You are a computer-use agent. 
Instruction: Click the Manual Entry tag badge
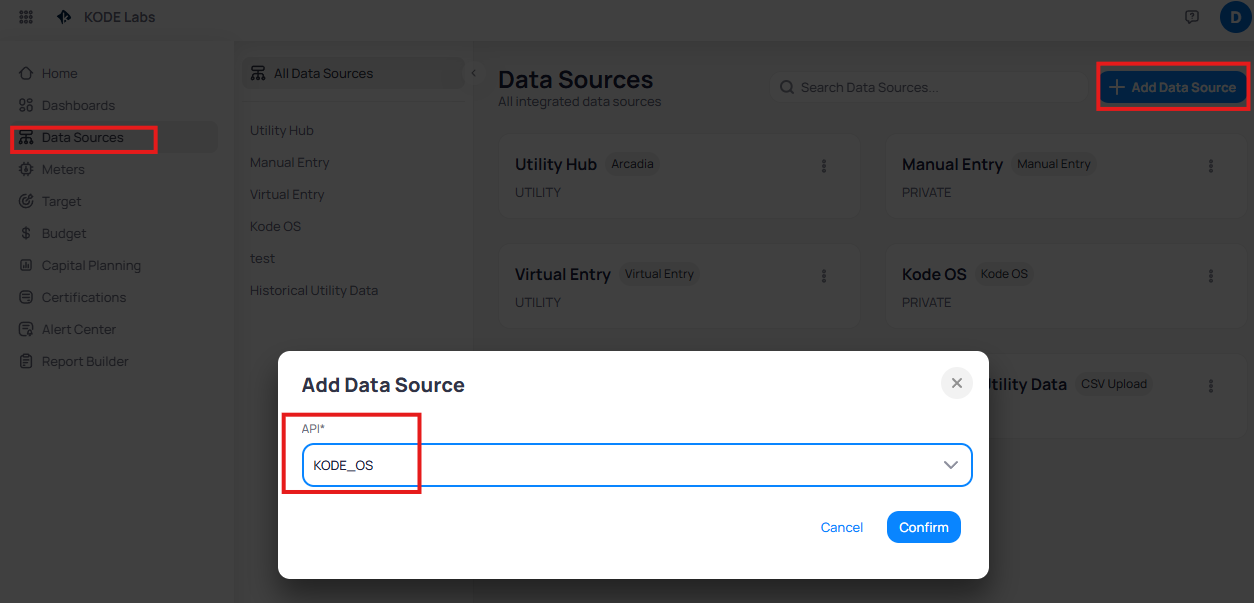coord(1054,163)
